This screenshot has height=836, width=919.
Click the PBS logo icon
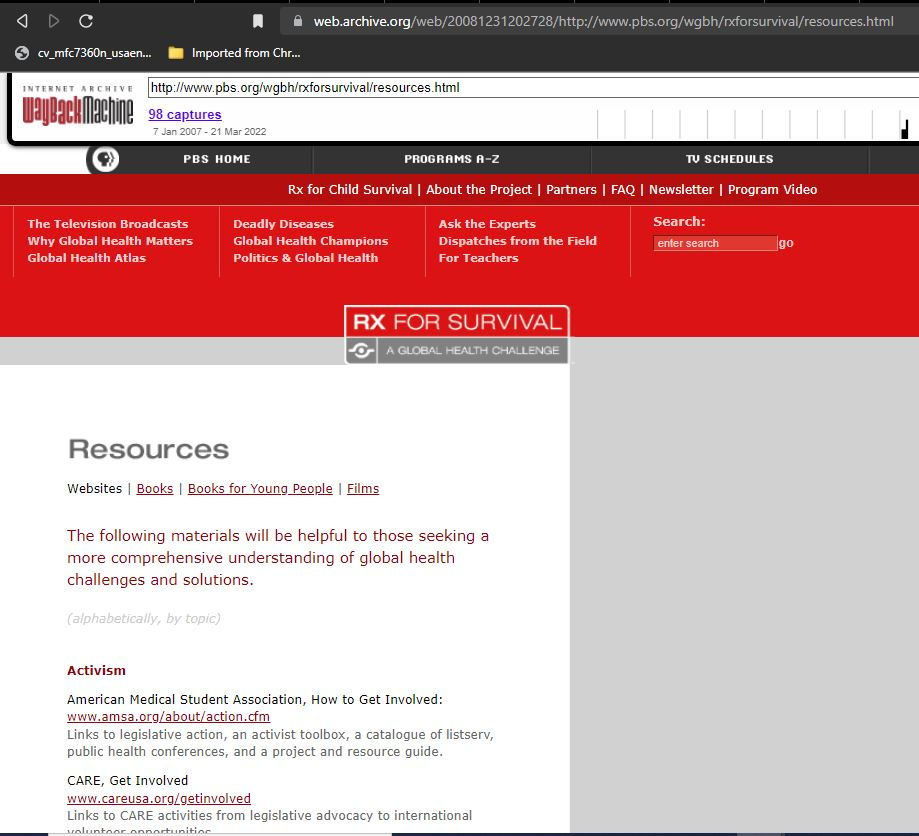click(105, 159)
